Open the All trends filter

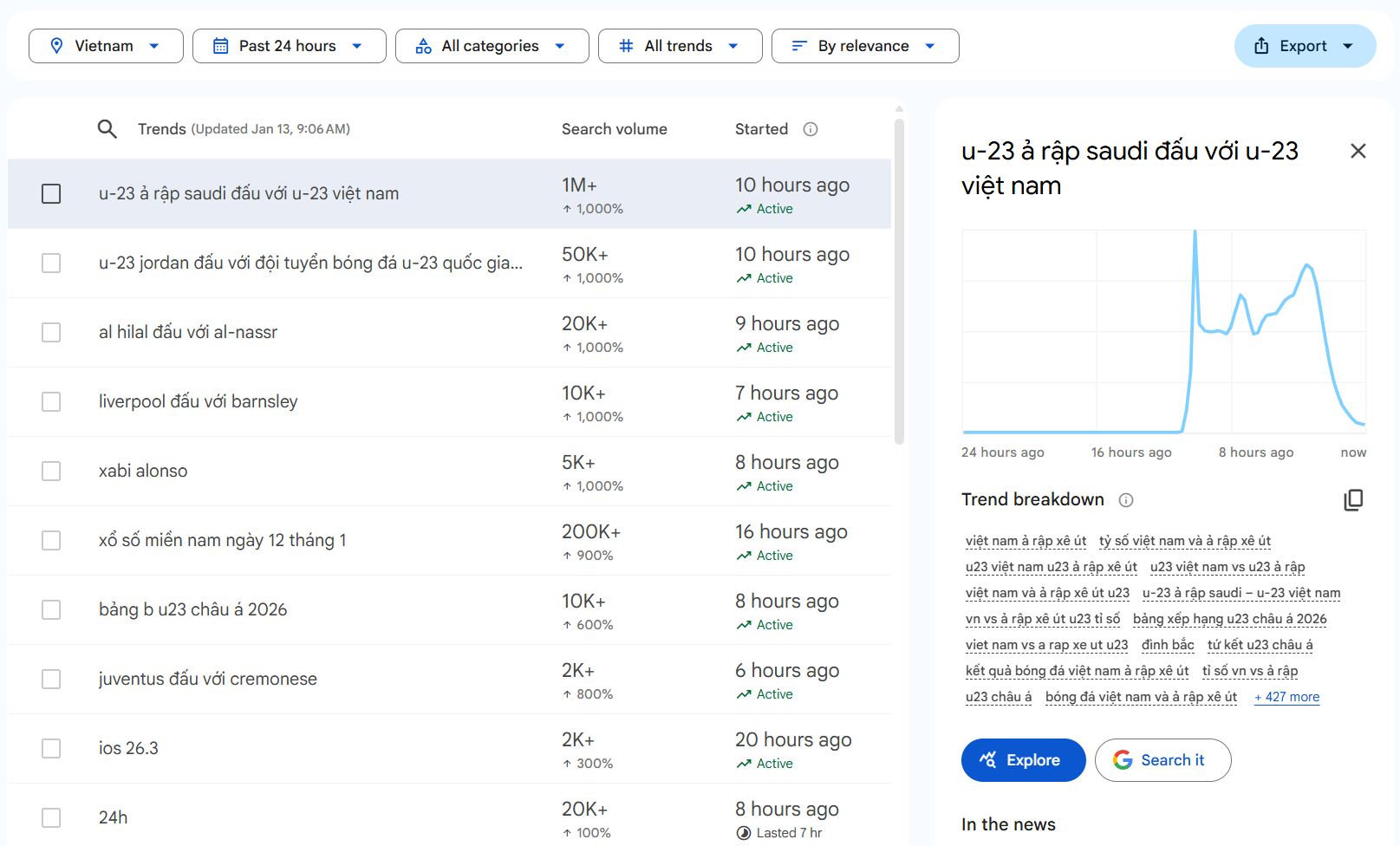(680, 46)
